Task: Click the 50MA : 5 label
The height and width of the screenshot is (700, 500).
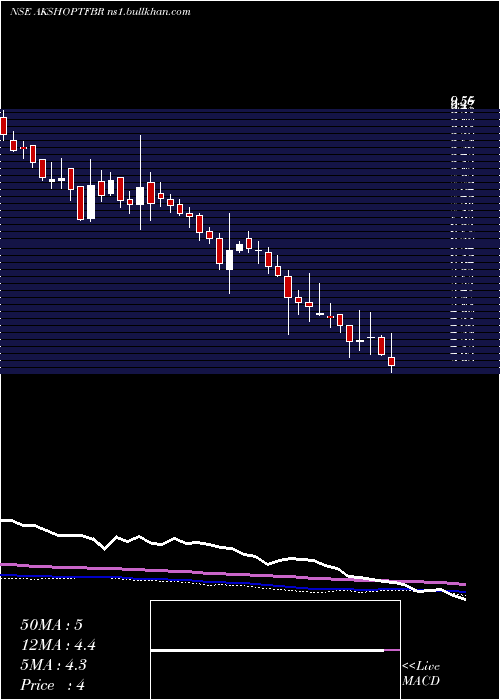Action: click(51, 625)
